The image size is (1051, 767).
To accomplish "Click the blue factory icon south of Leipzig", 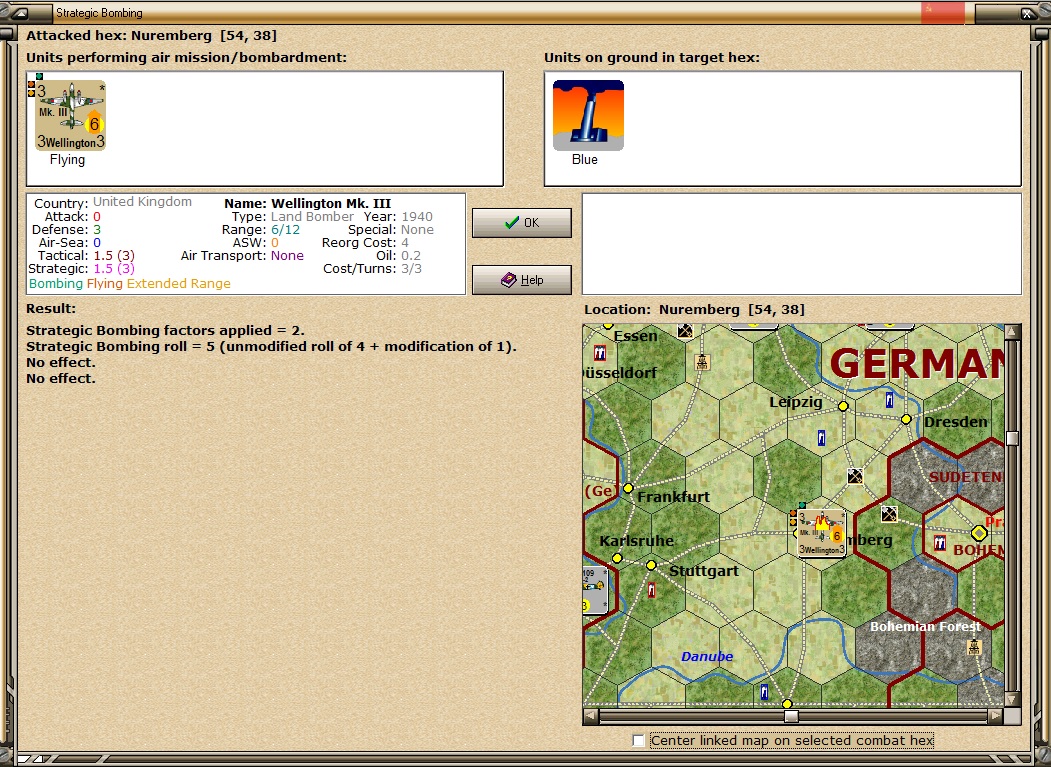I will (821, 438).
